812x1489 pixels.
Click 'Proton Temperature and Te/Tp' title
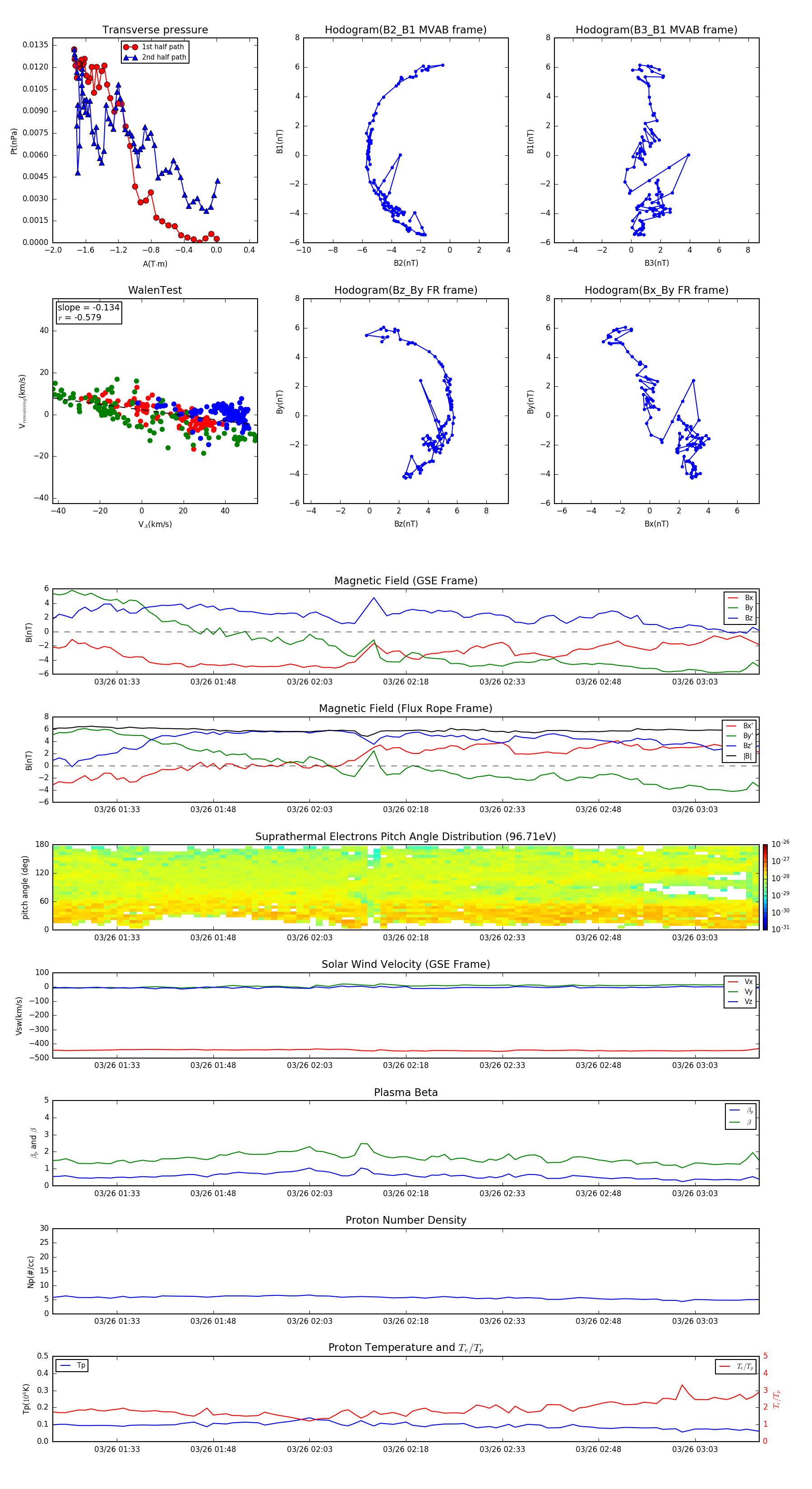[x=406, y=1348]
